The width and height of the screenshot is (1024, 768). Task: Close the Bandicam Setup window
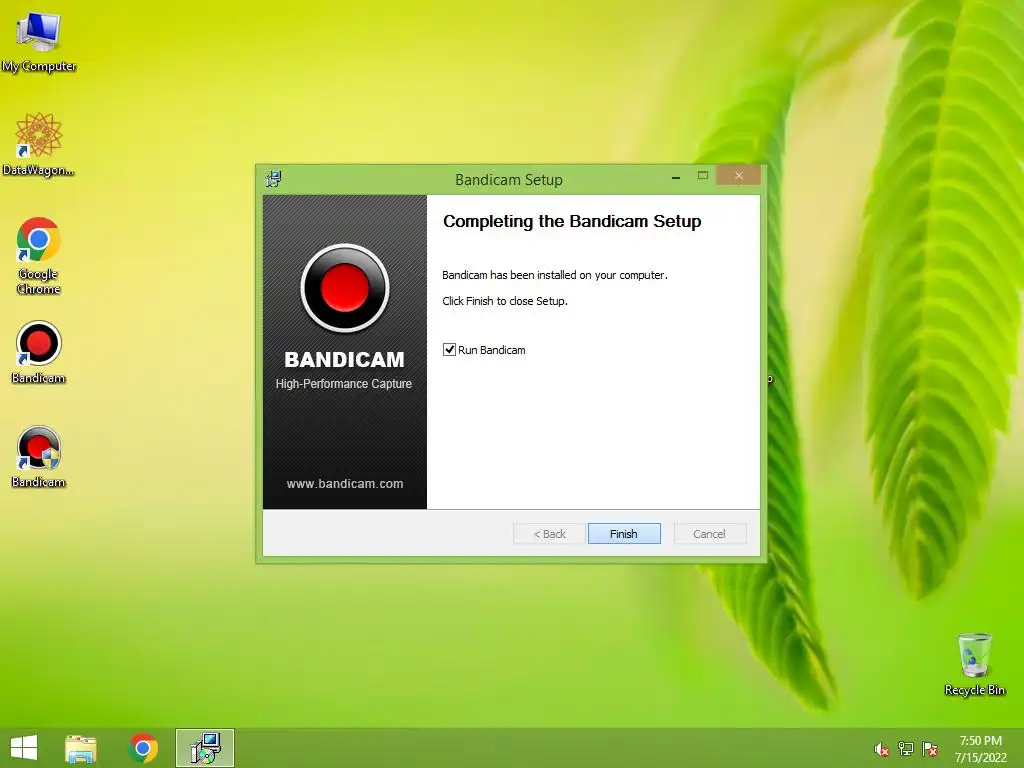click(739, 176)
